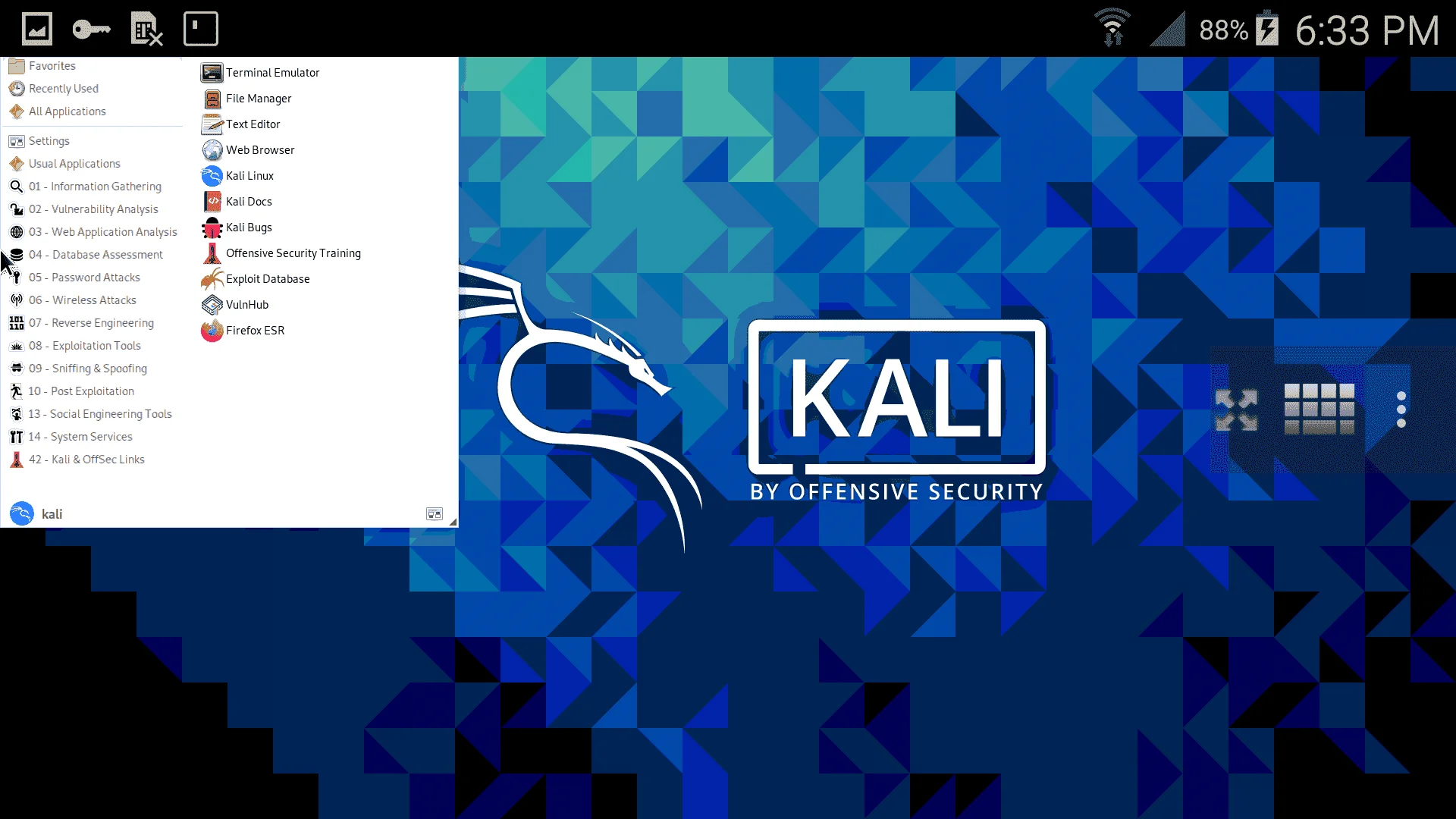This screenshot has height=819, width=1456.
Task: Launch Terminal Emulator from the menu
Action: coord(260,73)
